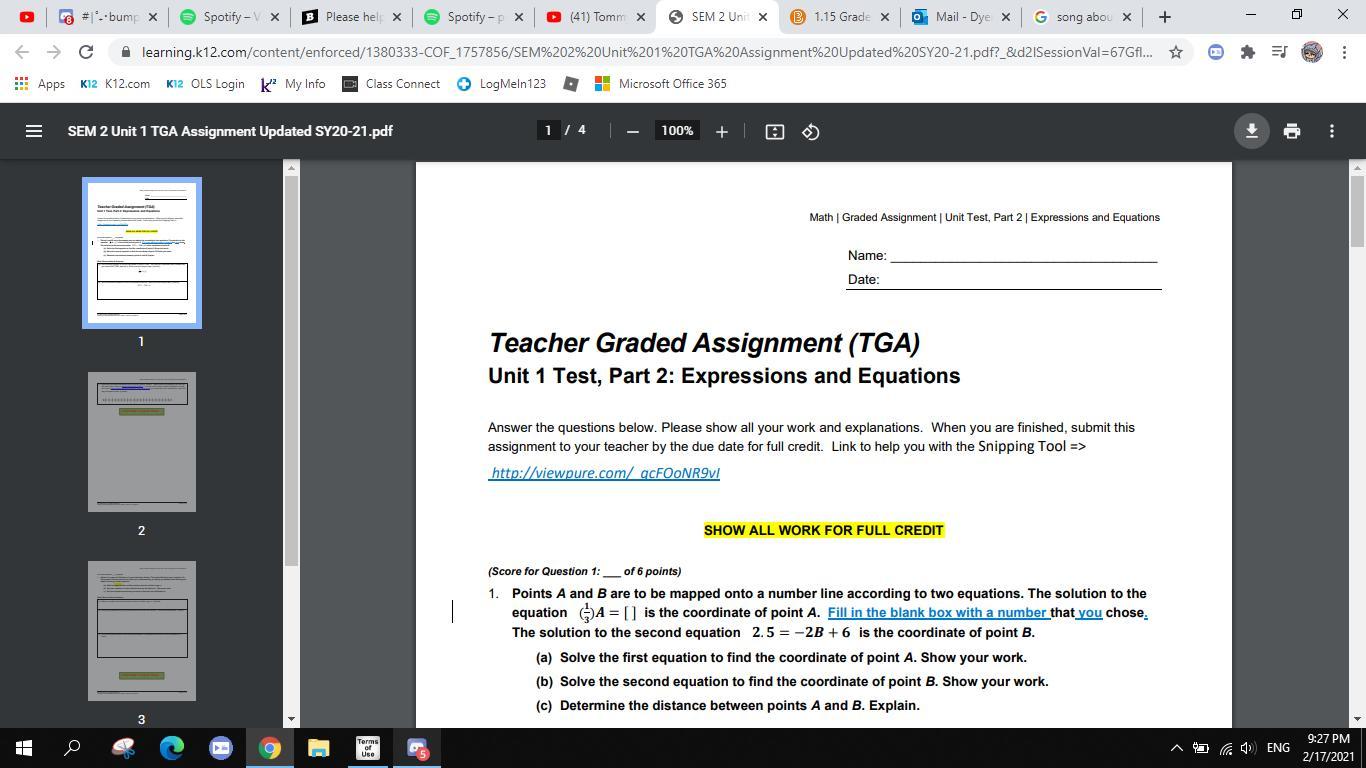Screen dimensions: 1366x768
Task: Open Discord from taskbar
Action: 417,748
